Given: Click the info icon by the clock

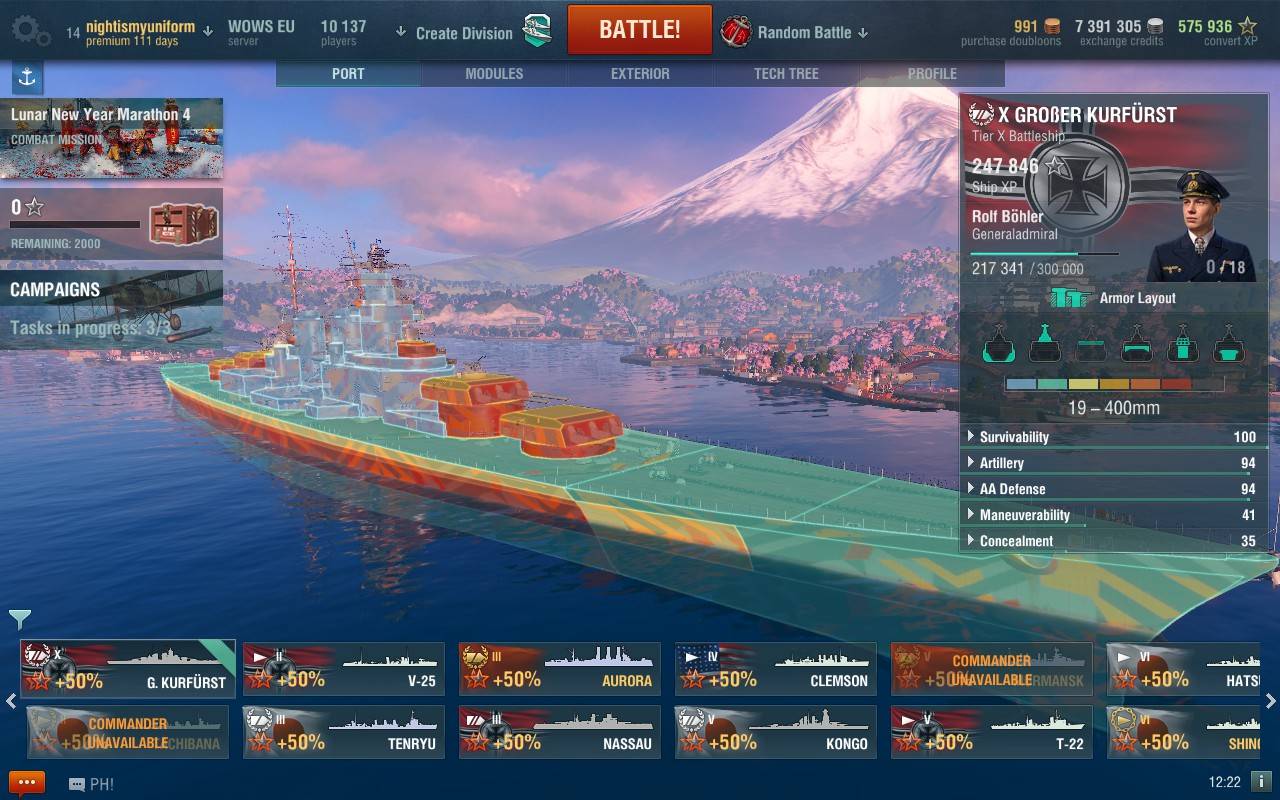Looking at the screenshot, I should [x=1261, y=782].
